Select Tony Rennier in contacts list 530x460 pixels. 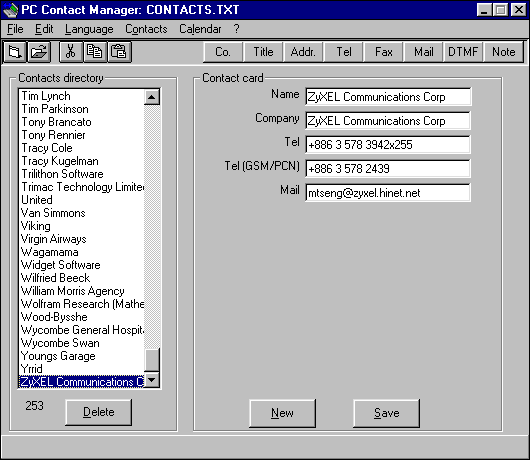(x=81, y=135)
